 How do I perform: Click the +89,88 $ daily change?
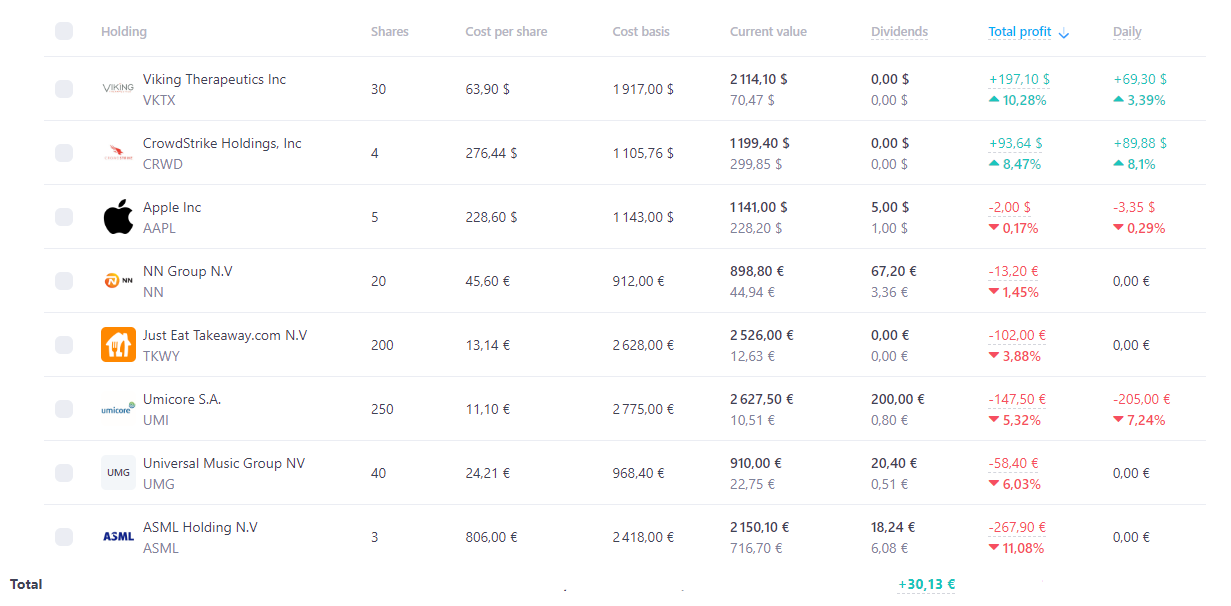1140,143
